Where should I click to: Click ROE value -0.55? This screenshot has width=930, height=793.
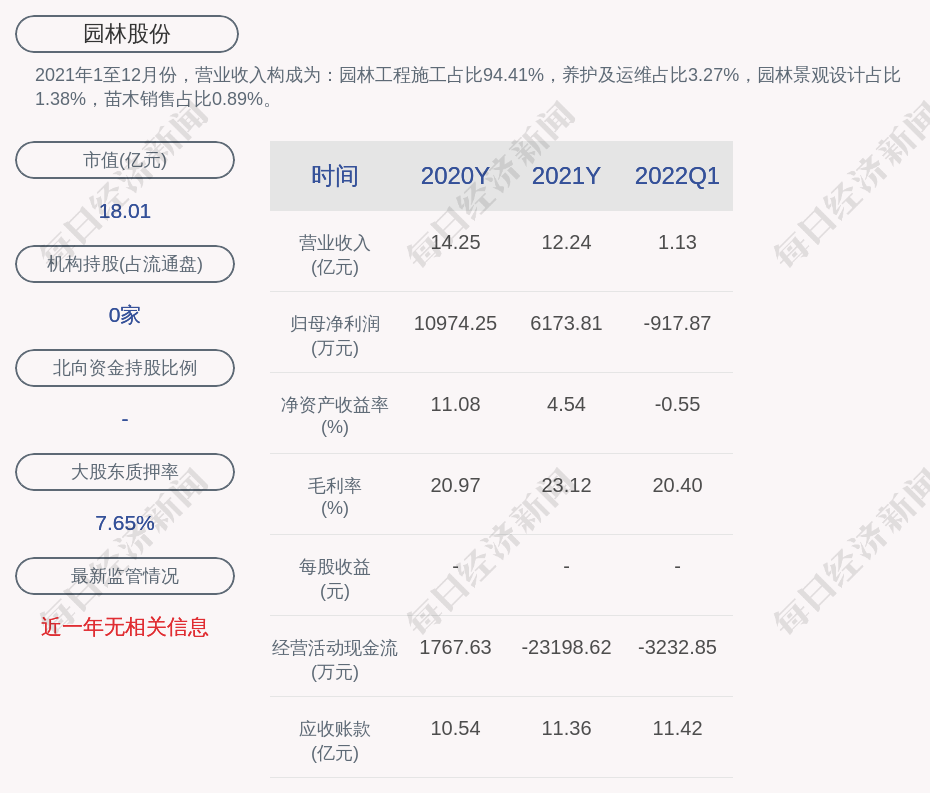click(x=677, y=405)
